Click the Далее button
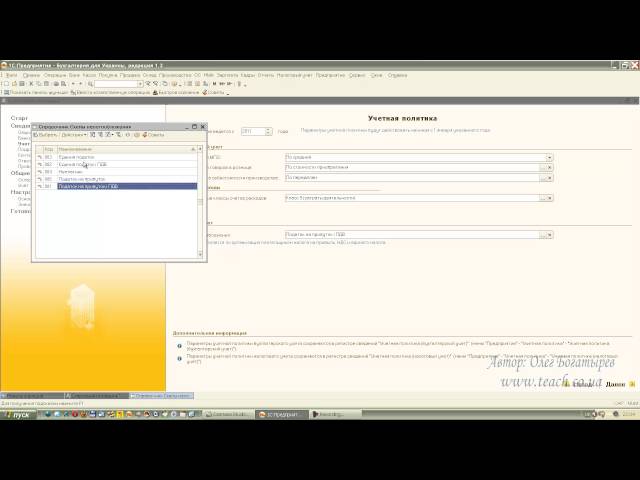Screen dimensions: 640x480 click(620, 384)
